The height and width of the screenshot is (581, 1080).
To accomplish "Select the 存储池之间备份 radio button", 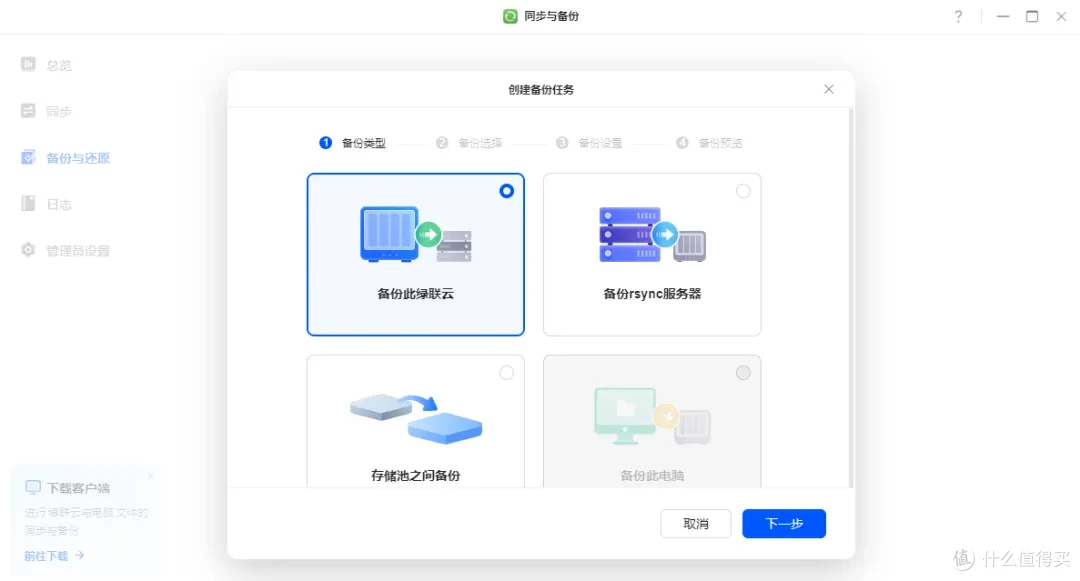I will (506, 372).
